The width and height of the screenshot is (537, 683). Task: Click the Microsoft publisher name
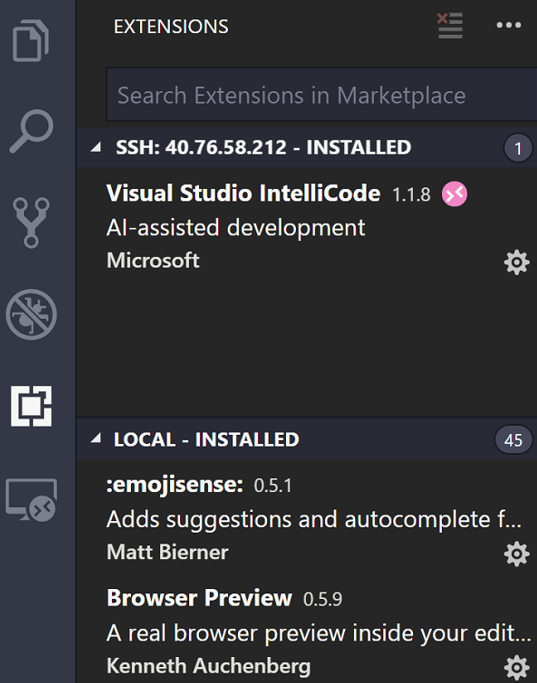pyautogui.click(x=153, y=260)
